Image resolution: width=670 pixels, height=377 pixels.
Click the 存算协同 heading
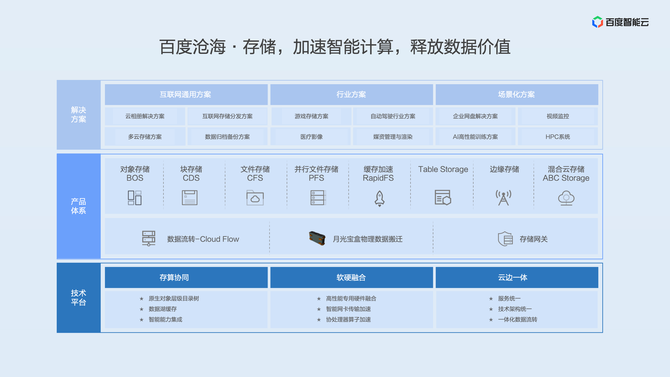pyautogui.click(x=174, y=277)
